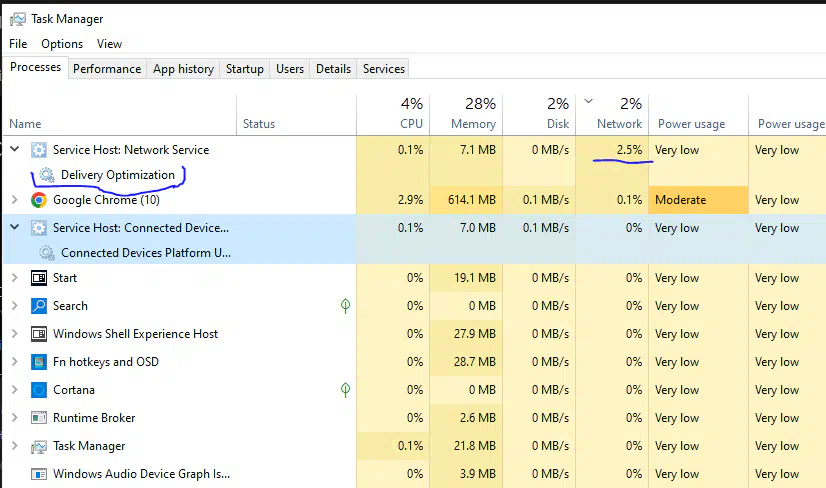Click the Runtime Broker process icon
826x488 pixels.
click(x=39, y=418)
